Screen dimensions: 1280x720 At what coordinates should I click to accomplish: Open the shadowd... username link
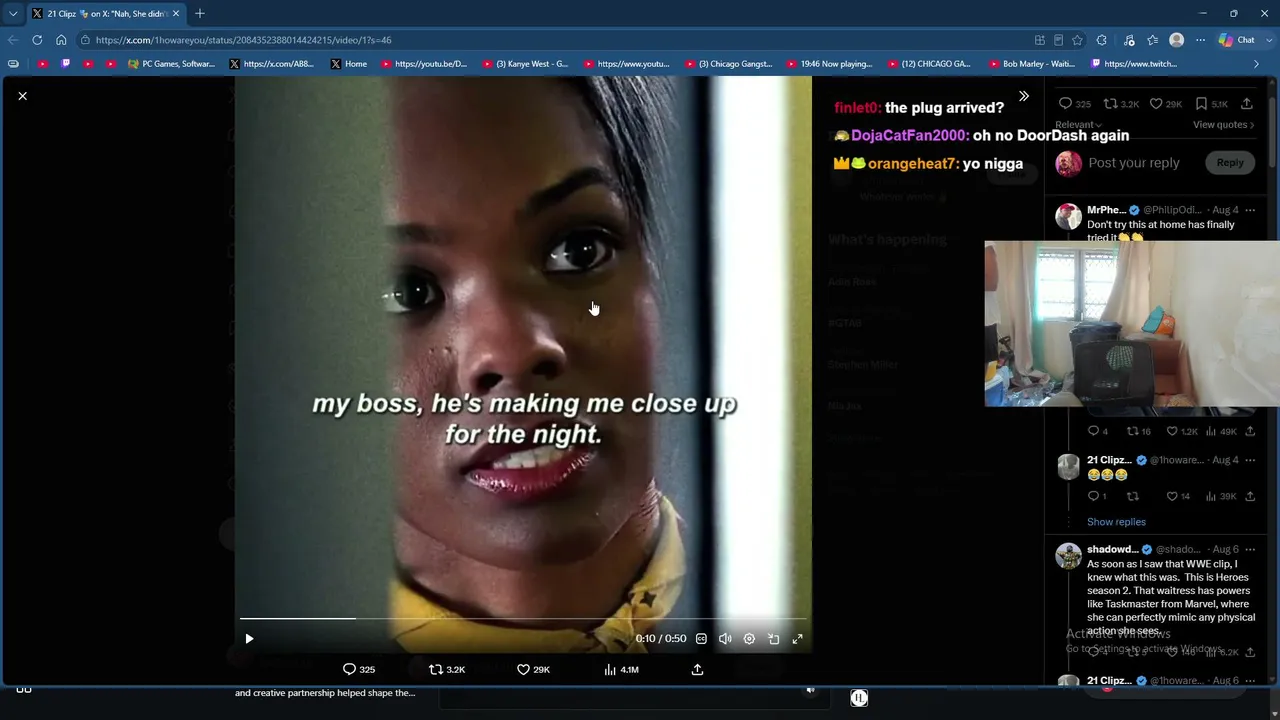coord(1113,549)
